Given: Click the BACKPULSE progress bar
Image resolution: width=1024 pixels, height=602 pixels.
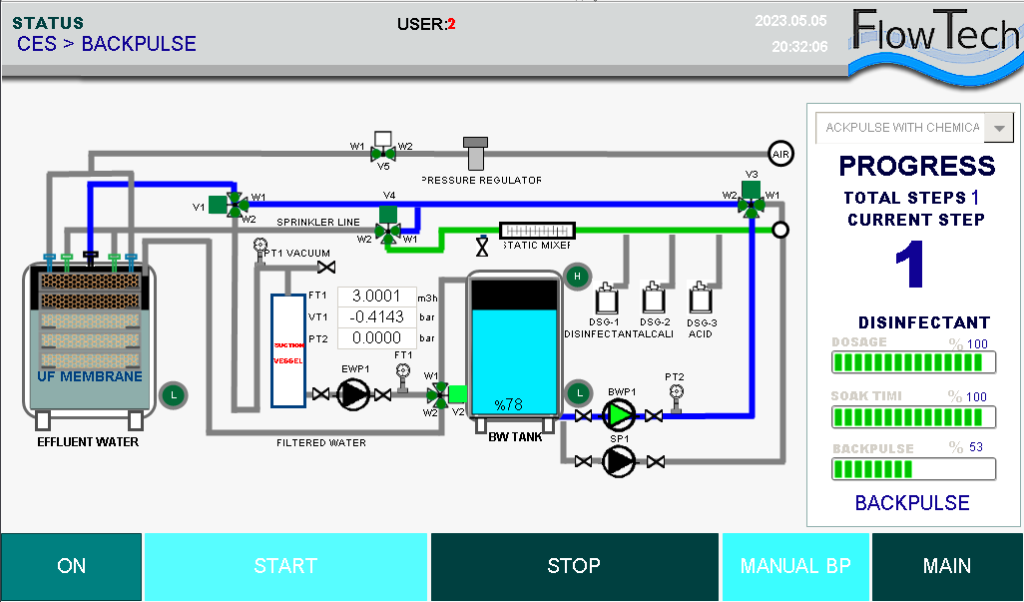Looking at the screenshot, I should [909, 469].
